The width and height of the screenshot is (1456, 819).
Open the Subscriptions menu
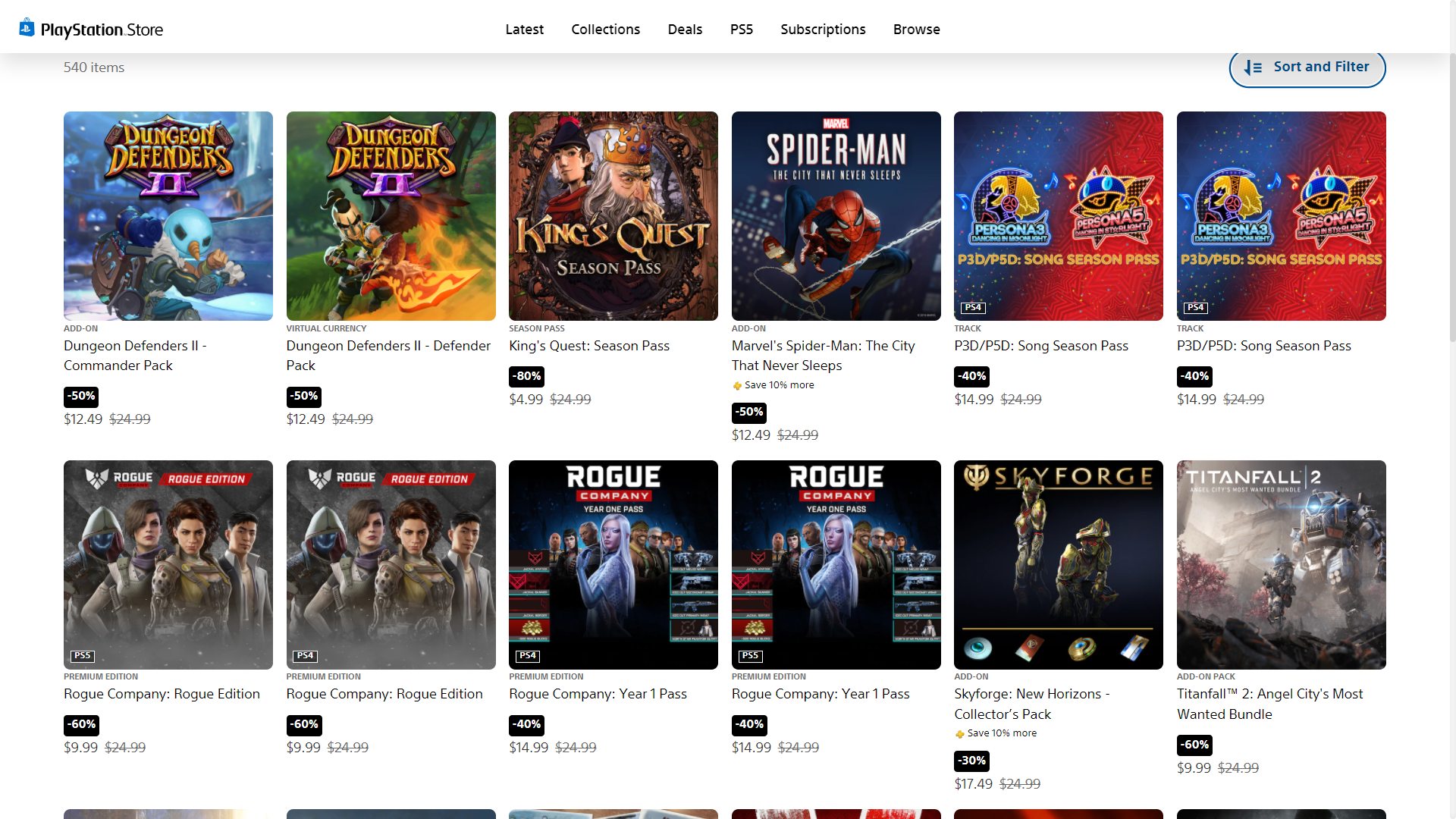click(823, 30)
